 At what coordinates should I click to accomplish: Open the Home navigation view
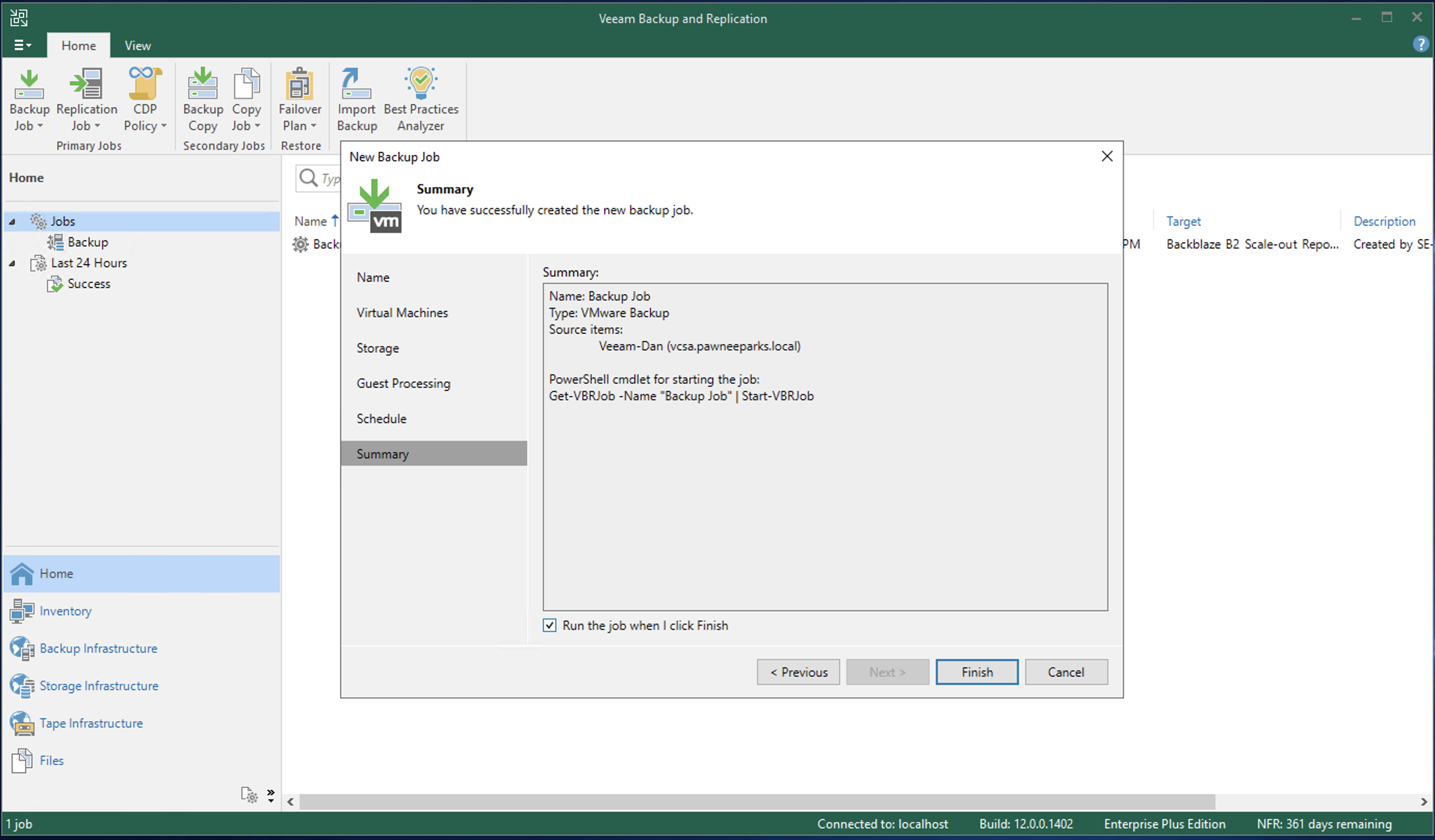(141, 573)
